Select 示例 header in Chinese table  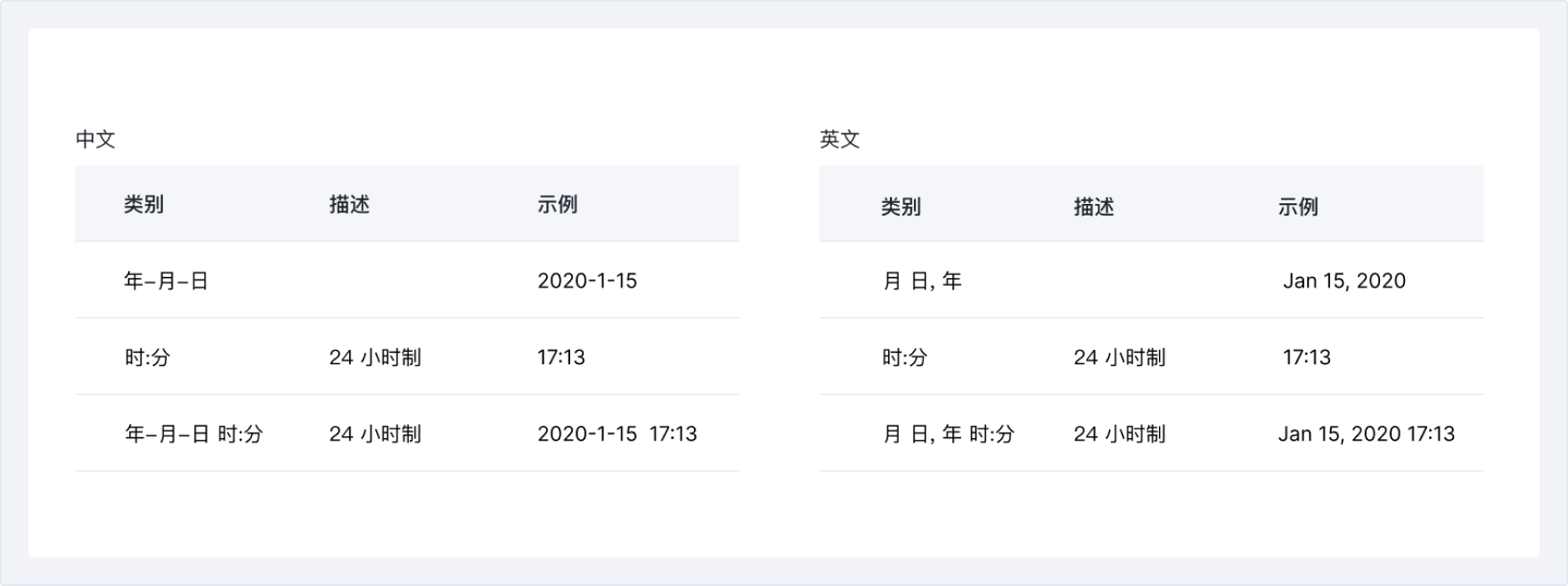click(557, 205)
